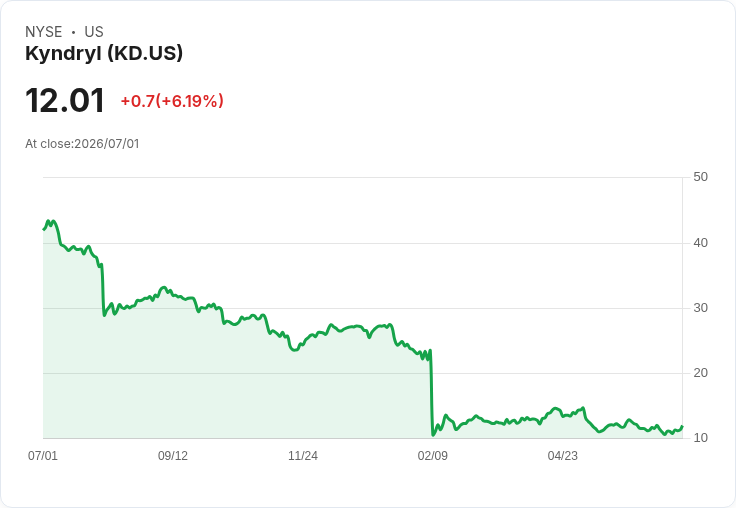736x508 pixels.
Task: Click the sharp drop bottom at 02/09
Action: [433, 435]
